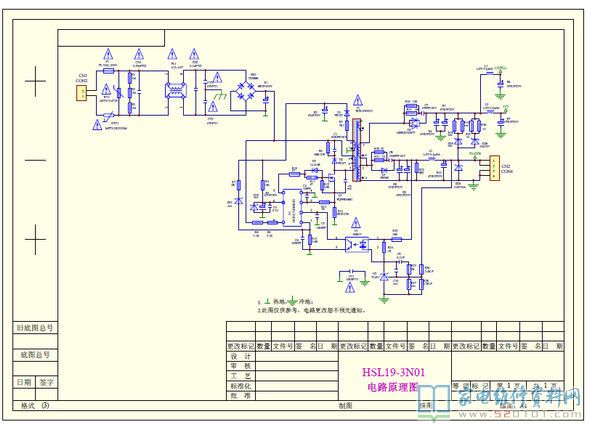
Task: Select the 日期 cell at bottom left
Action: [24, 382]
